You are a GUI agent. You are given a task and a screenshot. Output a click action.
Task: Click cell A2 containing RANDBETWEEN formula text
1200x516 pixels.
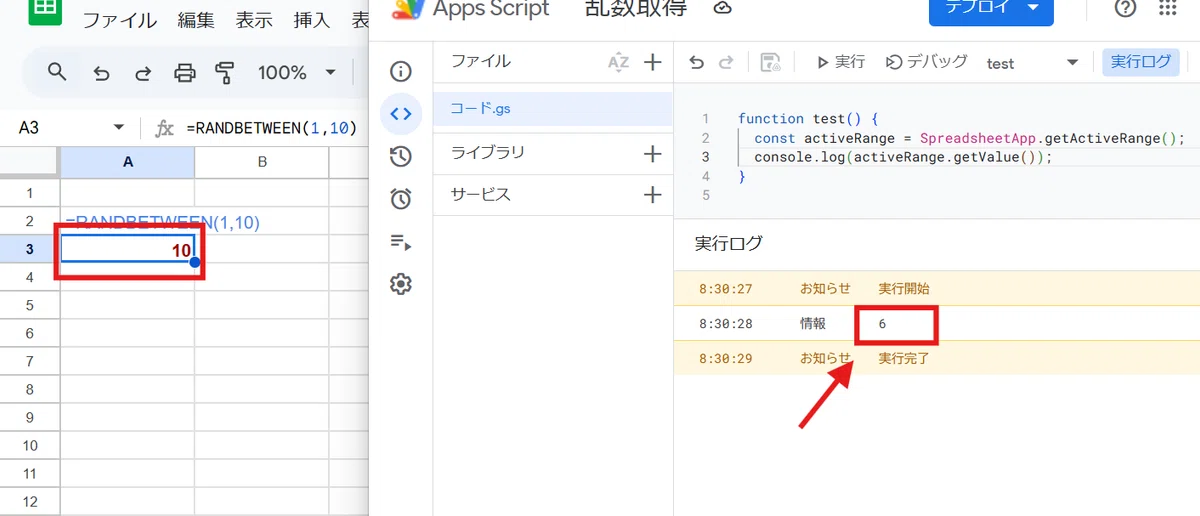(128, 221)
